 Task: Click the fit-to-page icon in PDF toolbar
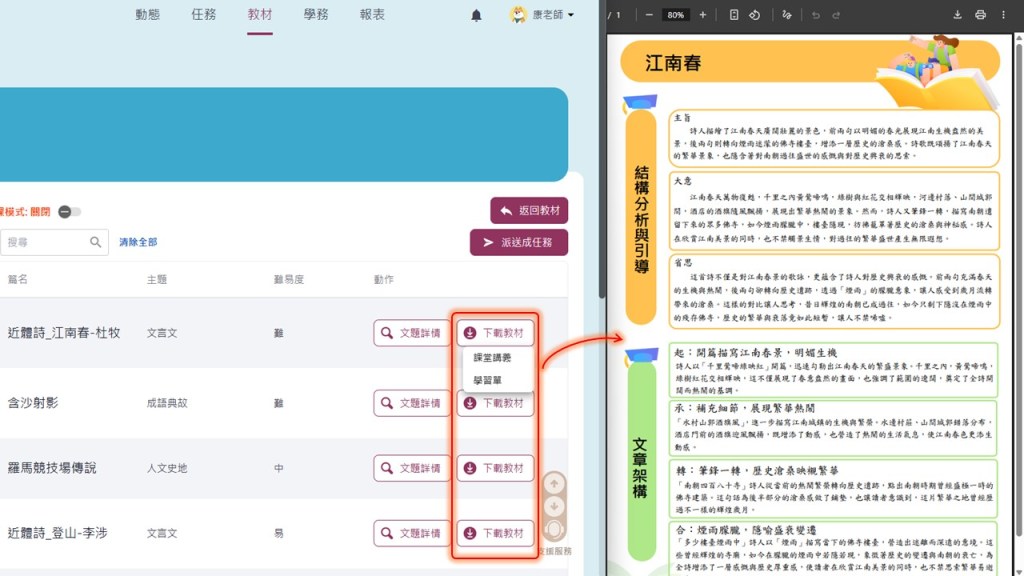(x=734, y=15)
